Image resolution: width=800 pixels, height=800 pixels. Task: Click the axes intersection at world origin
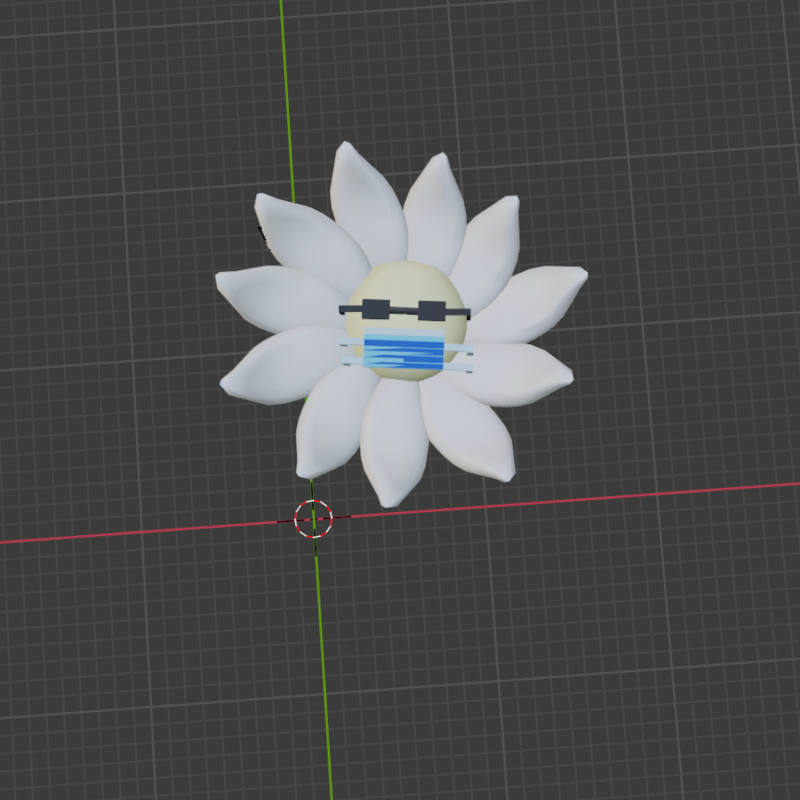tap(313, 517)
